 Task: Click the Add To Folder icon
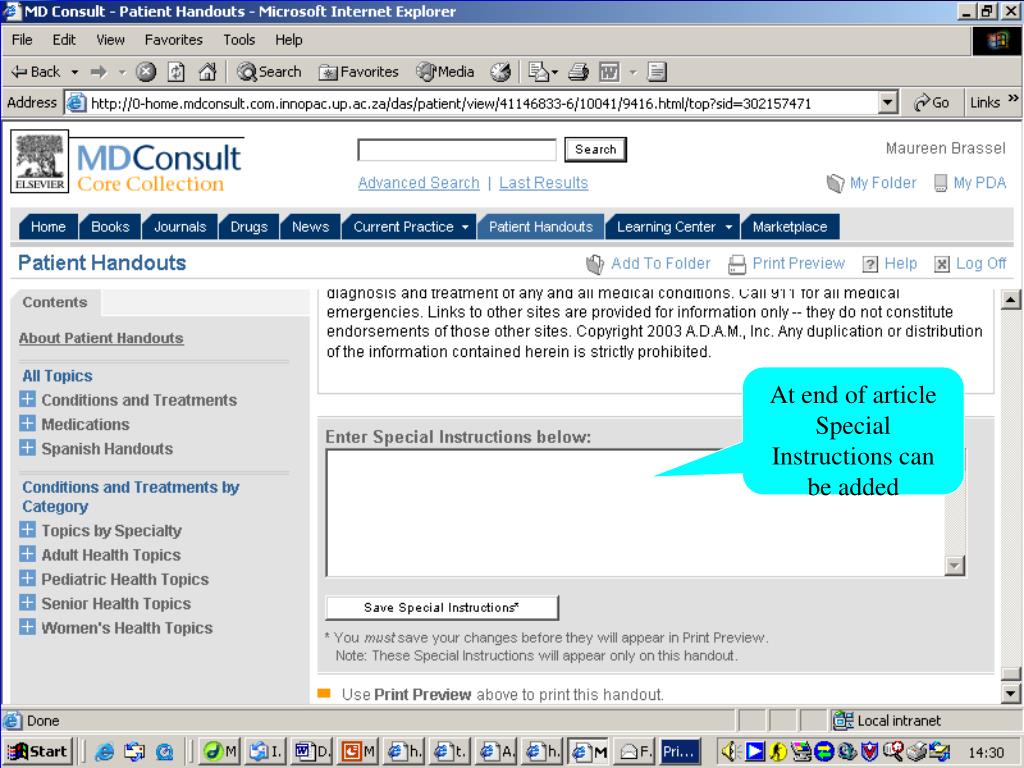594,264
